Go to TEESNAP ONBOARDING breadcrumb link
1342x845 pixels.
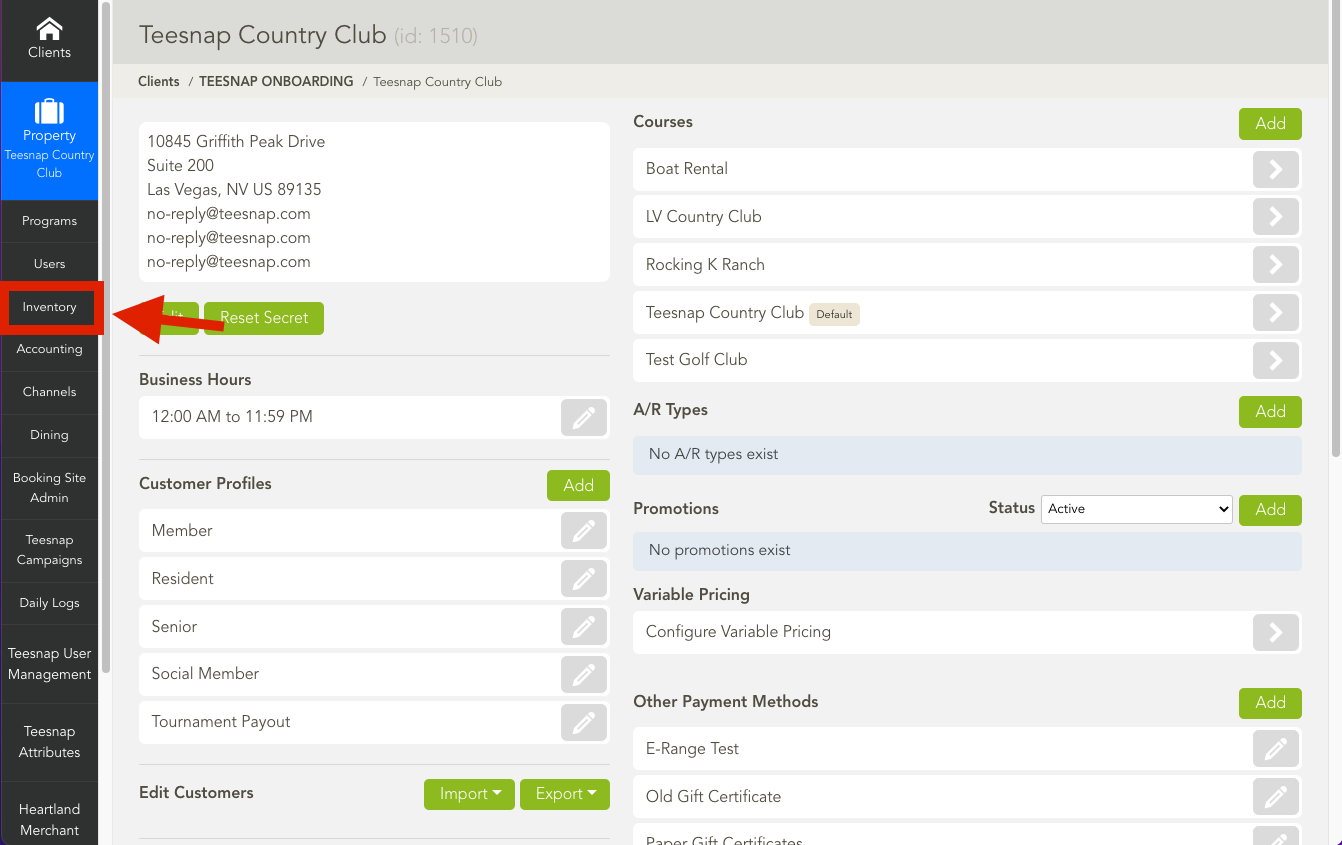point(276,82)
